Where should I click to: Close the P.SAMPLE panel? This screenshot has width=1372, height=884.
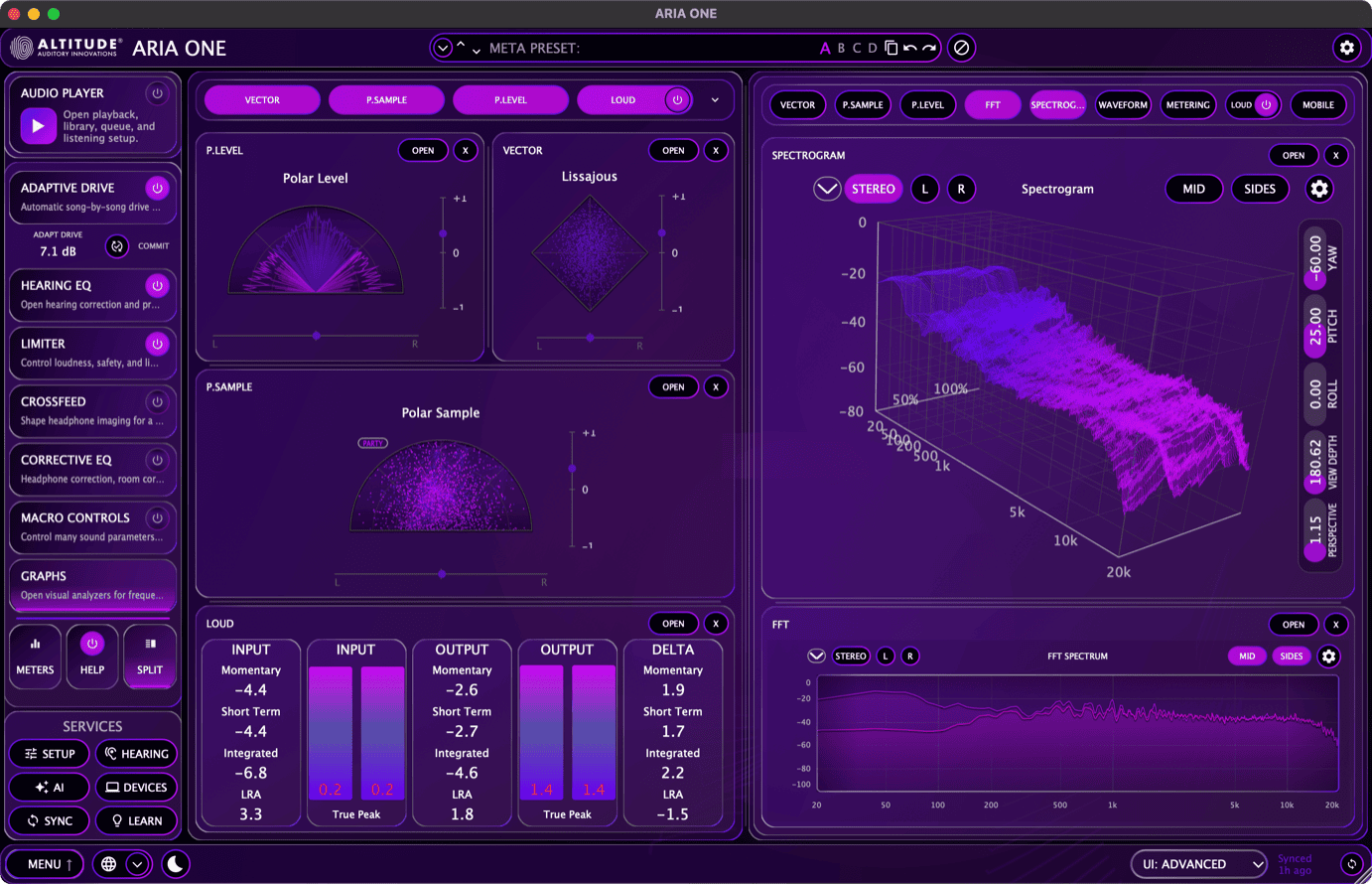716,387
